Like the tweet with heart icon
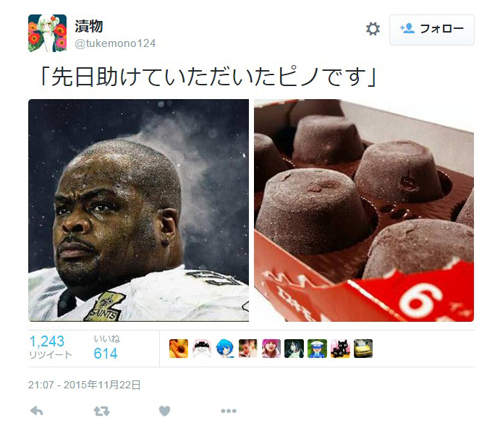500x431 pixels. coord(165,411)
